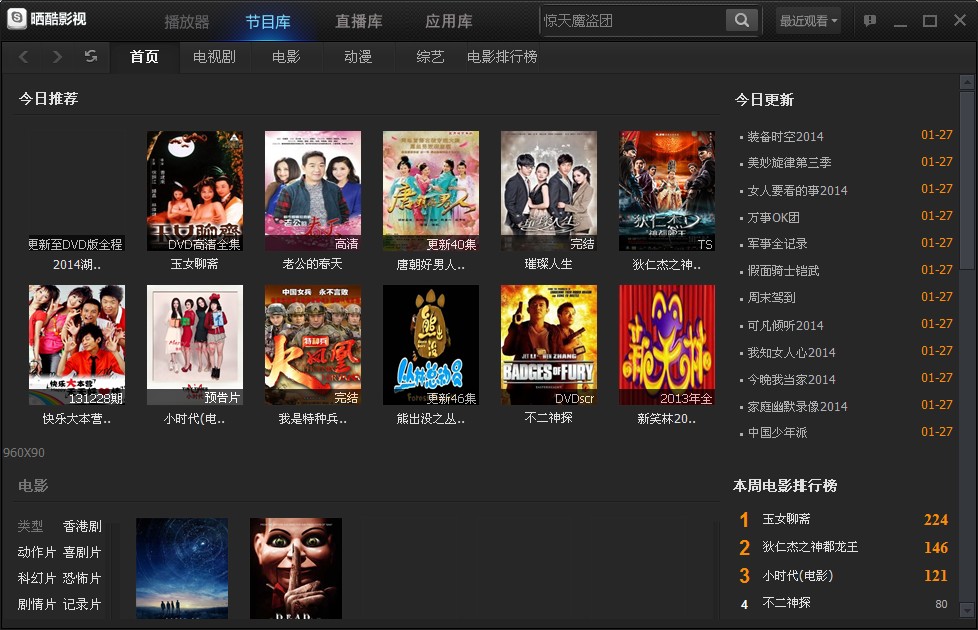This screenshot has width=978, height=630.
Task: Open 女人要看的事2014 update
Action: click(x=797, y=190)
